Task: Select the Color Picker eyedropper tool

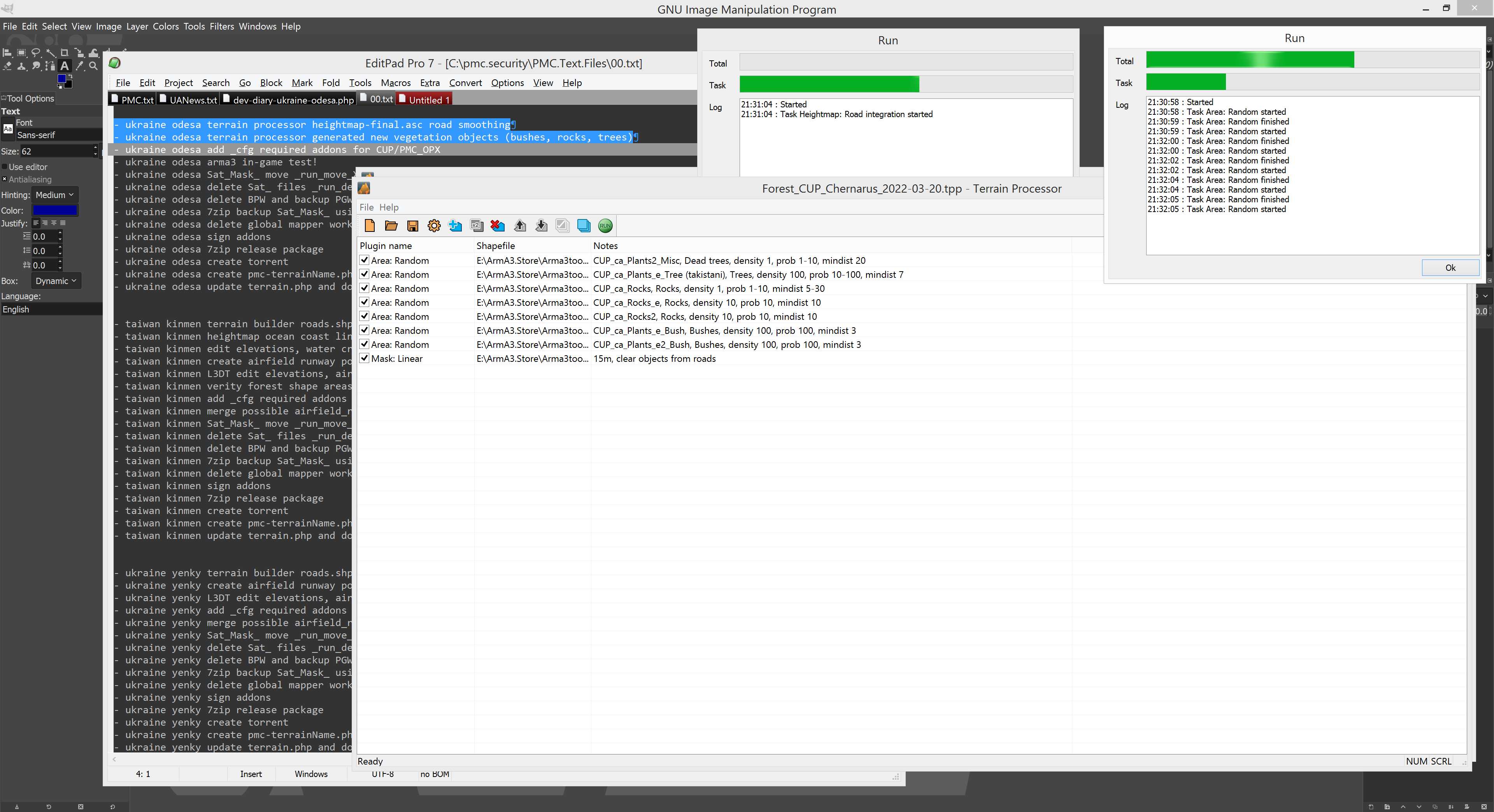Action: (x=79, y=66)
